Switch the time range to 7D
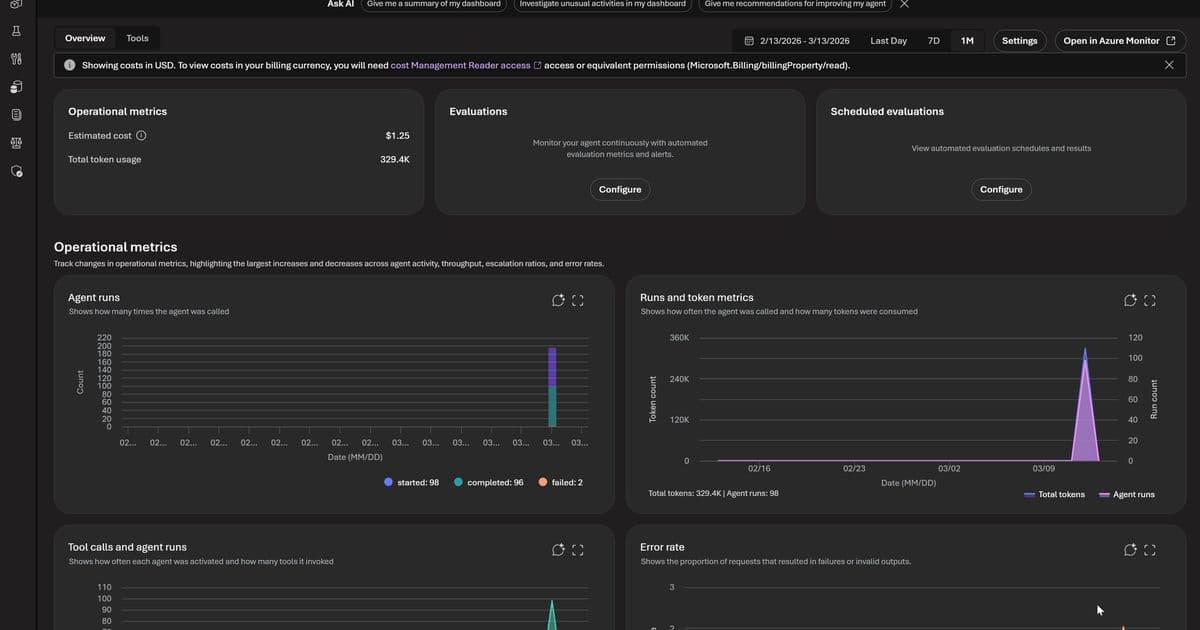 coord(932,40)
